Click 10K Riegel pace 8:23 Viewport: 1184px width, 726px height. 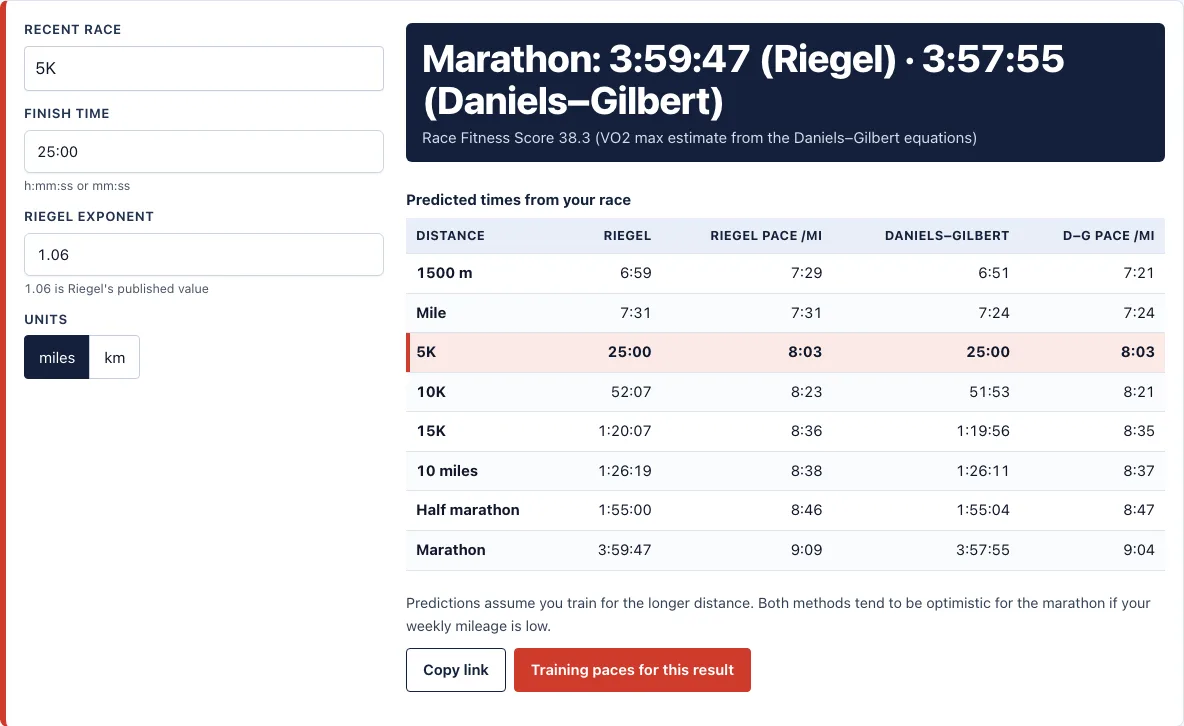point(806,392)
